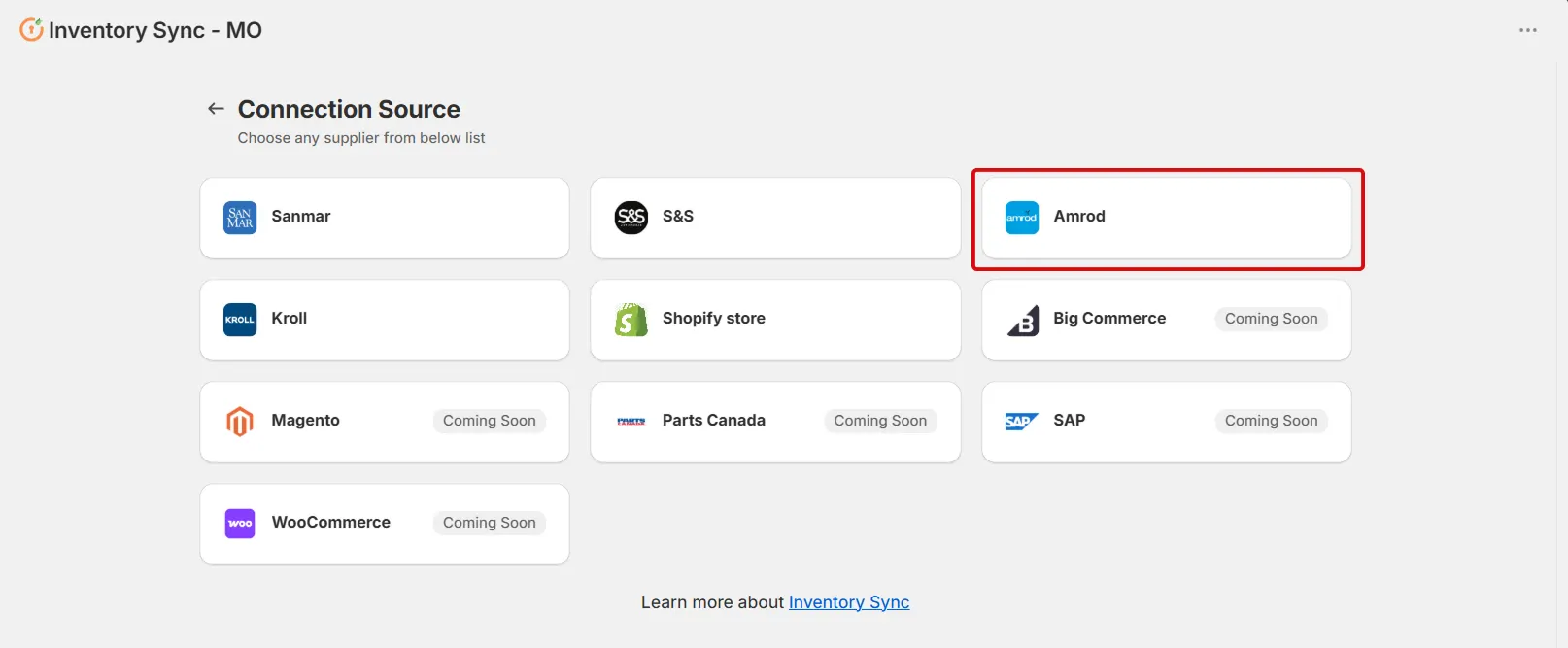Click the Kroll logo icon

click(x=240, y=319)
